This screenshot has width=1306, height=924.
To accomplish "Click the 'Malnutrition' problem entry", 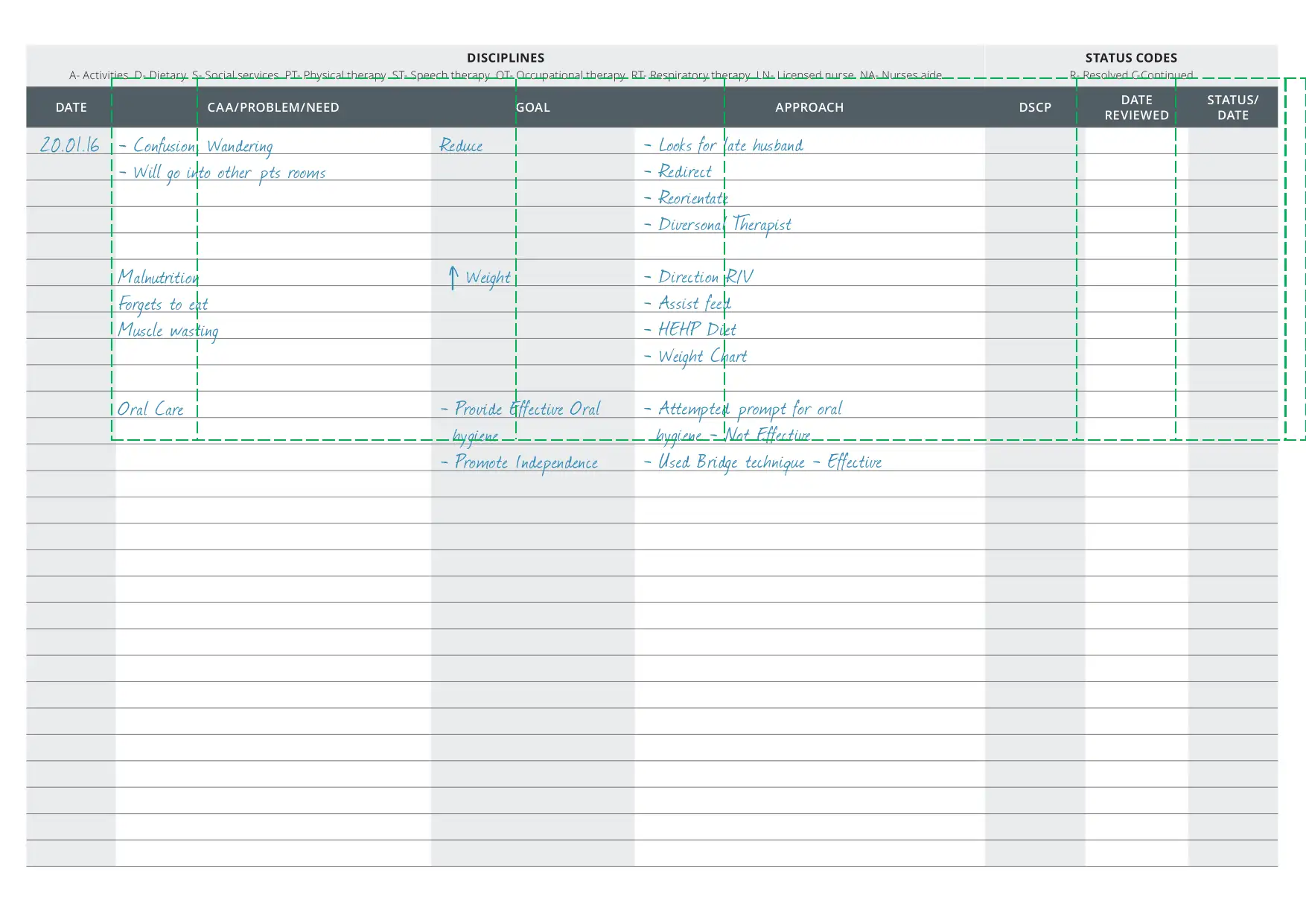I will click(x=159, y=277).
